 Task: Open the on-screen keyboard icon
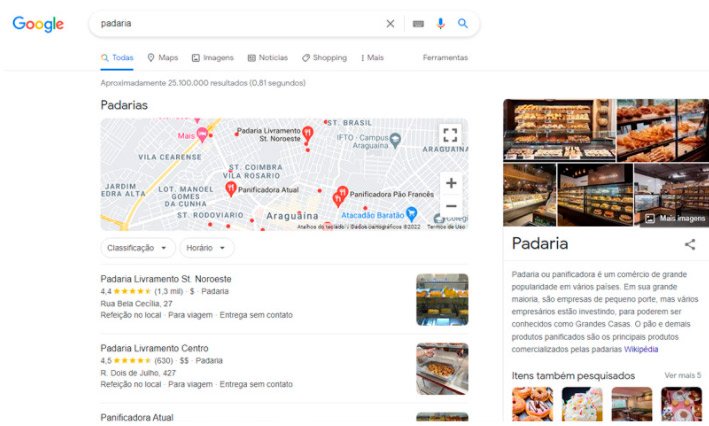(x=418, y=24)
